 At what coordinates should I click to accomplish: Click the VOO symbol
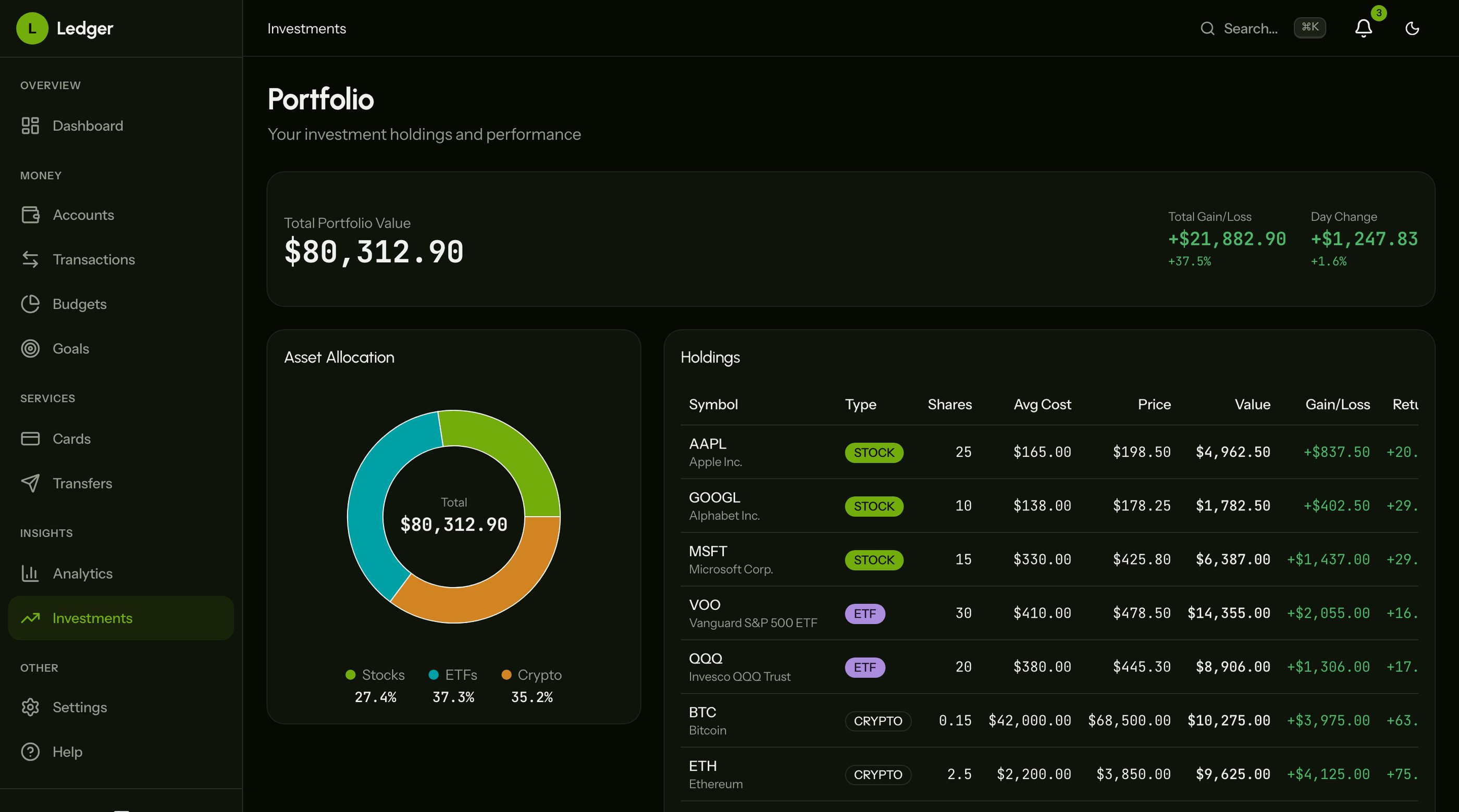704,605
